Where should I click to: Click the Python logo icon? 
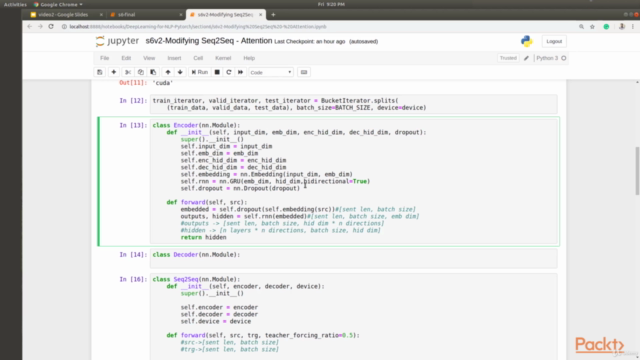click(x=527, y=41)
